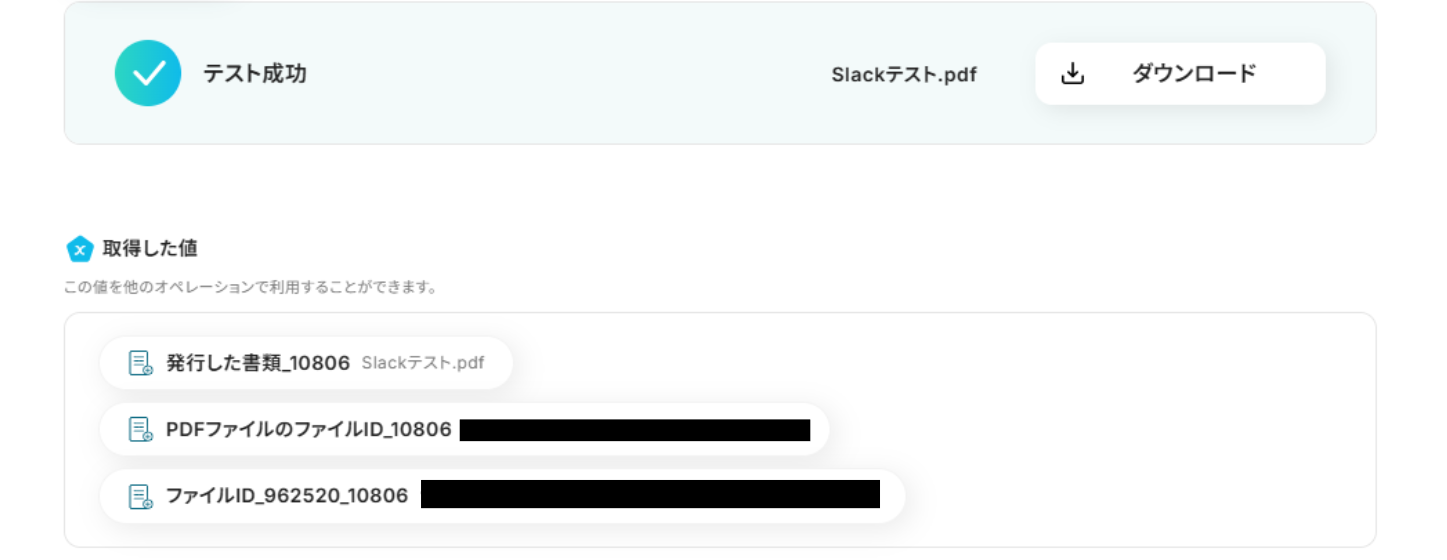1447x560 pixels.
Task: Click the Slackテスト.pdf filename beside download
Action: pyautogui.click(x=904, y=74)
